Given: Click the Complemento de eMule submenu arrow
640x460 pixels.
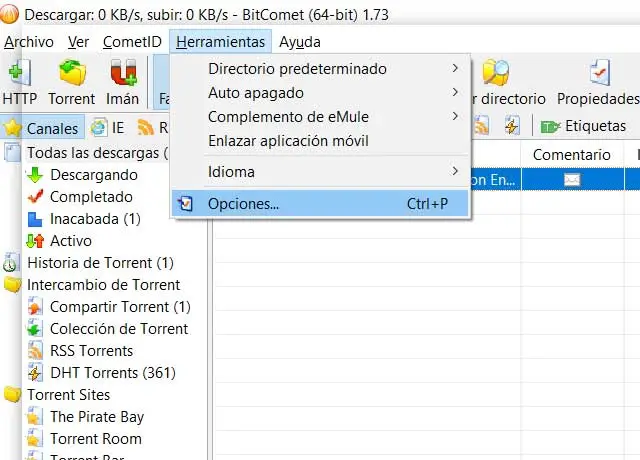Looking at the screenshot, I should click(x=455, y=116).
